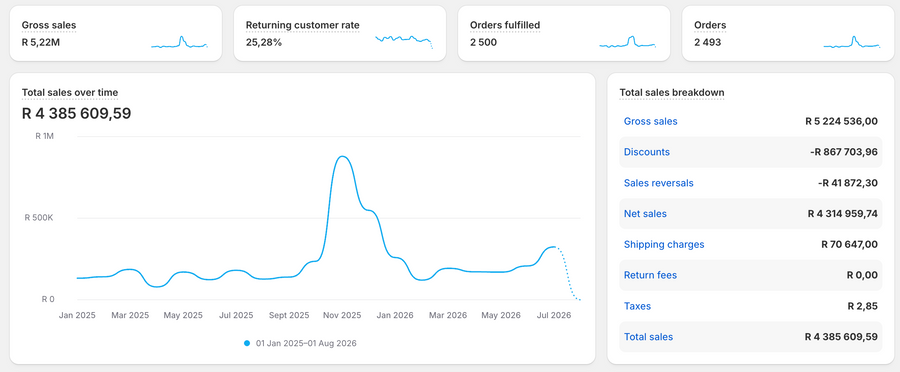900x372 pixels.
Task: Click the 2 500 orders fulfilled value
Action: tap(483, 42)
